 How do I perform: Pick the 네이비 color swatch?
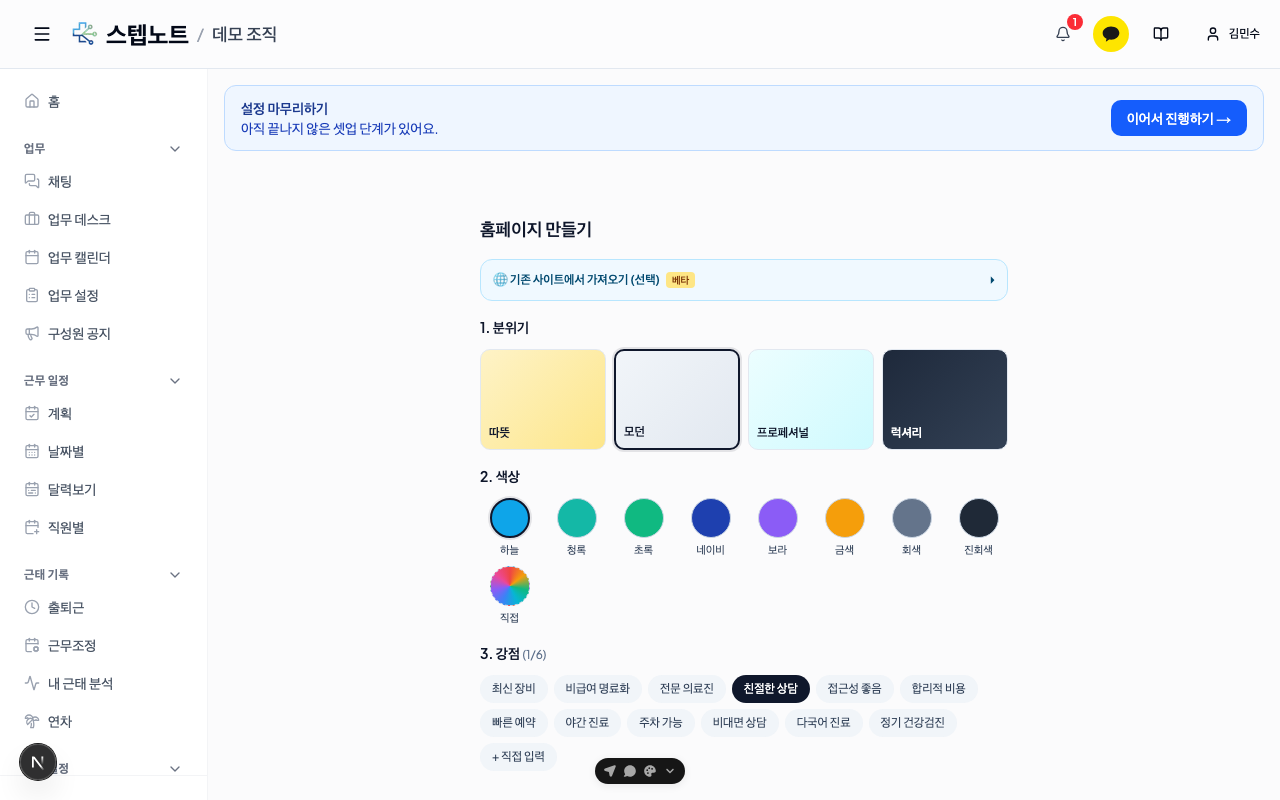tap(711, 518)
